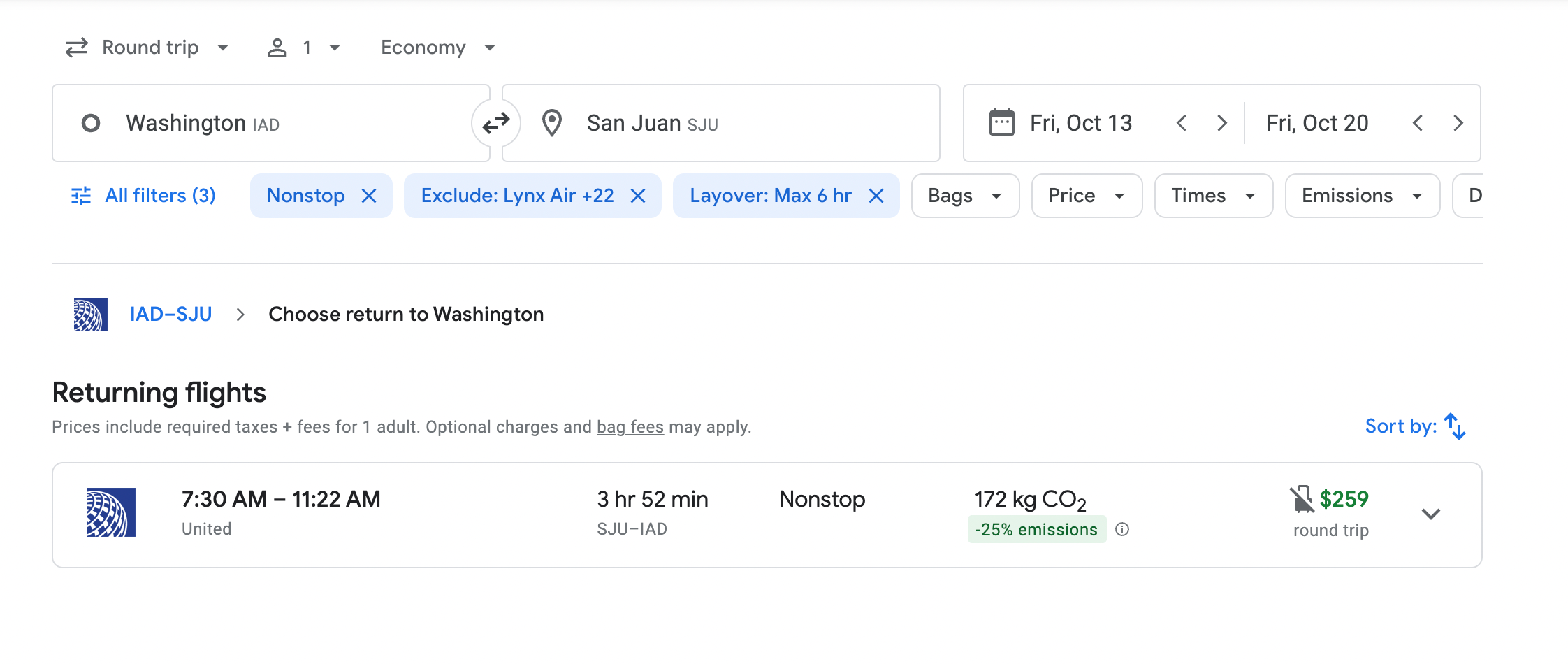Move return date one day later
This screenshot has width=1568, height=664.
point(1458,124)
